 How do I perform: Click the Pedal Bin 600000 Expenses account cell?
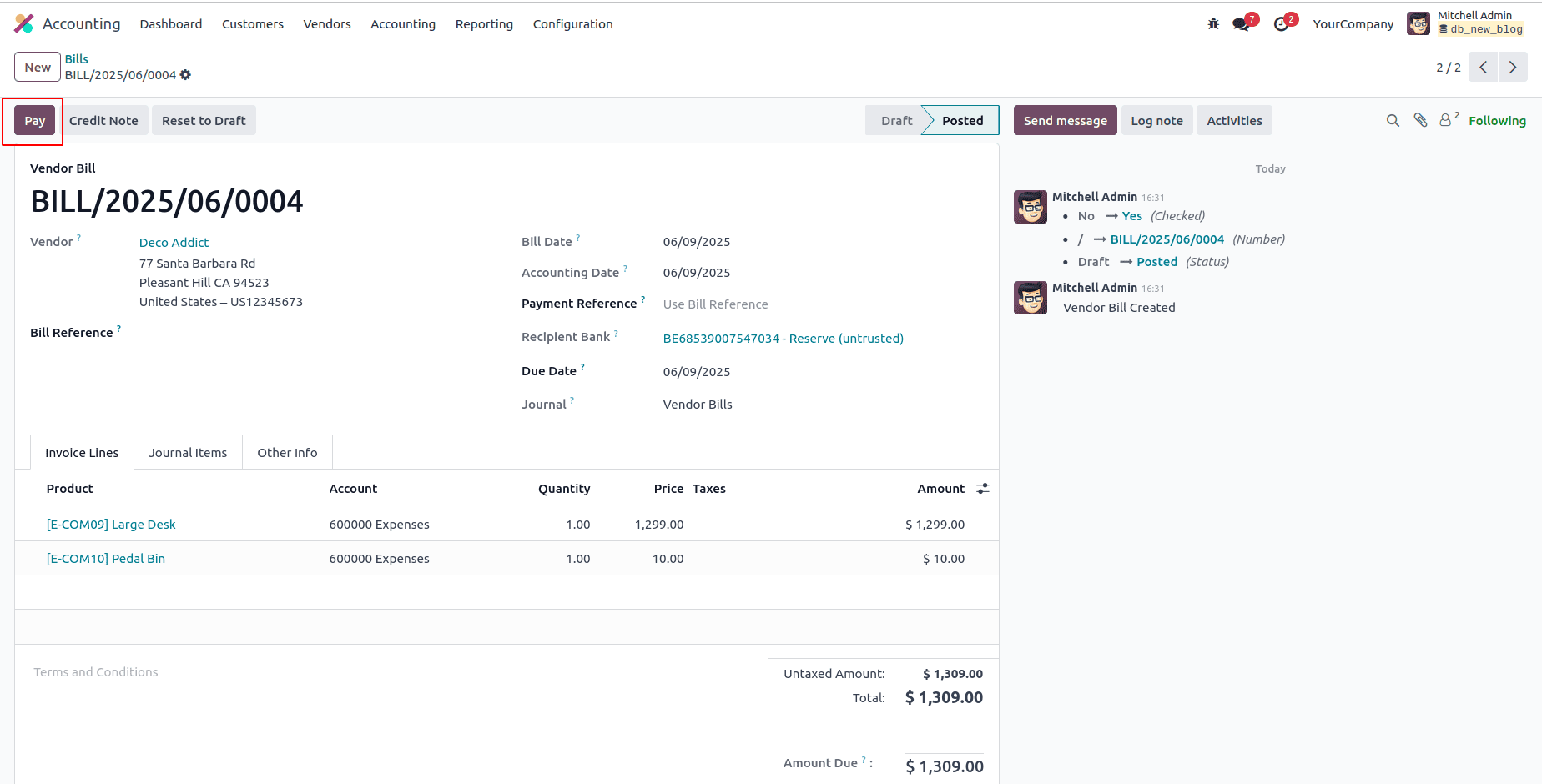[380, 559]
